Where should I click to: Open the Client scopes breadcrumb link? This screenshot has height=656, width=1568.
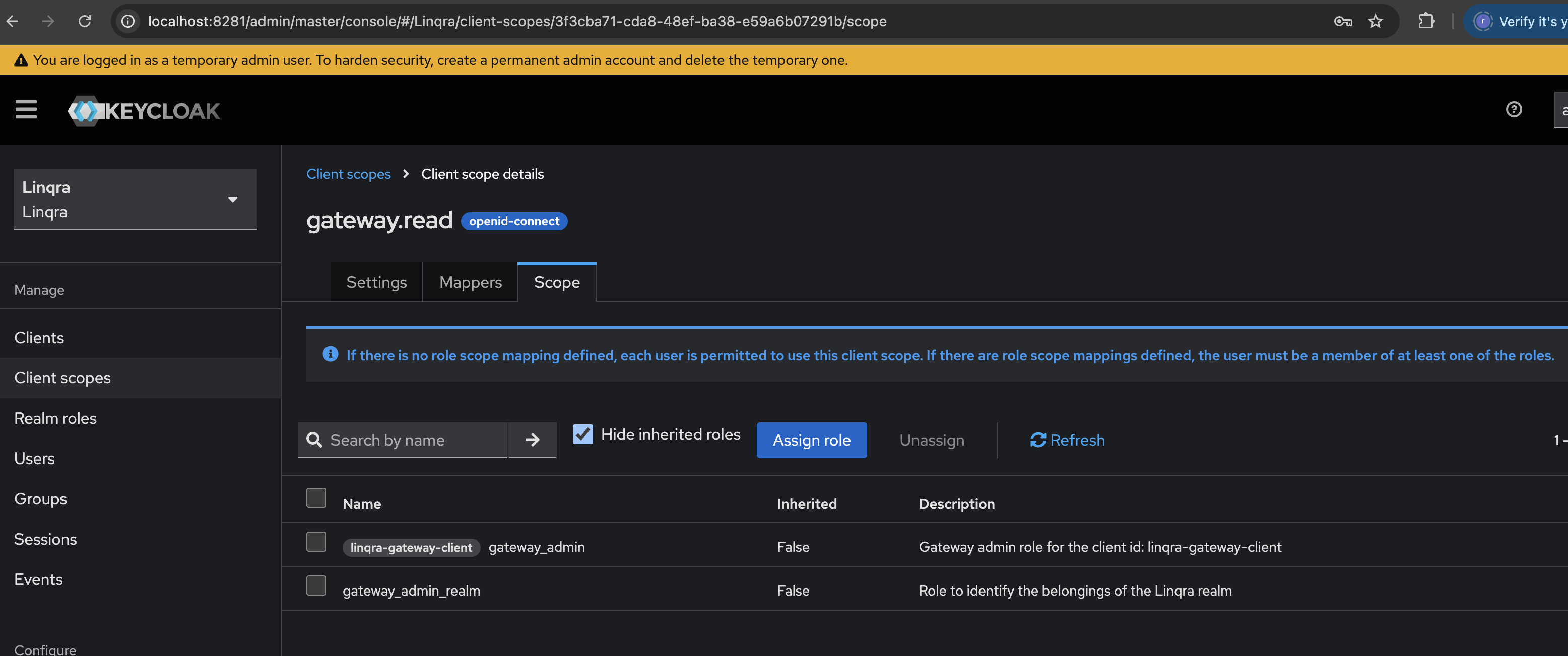348,174
